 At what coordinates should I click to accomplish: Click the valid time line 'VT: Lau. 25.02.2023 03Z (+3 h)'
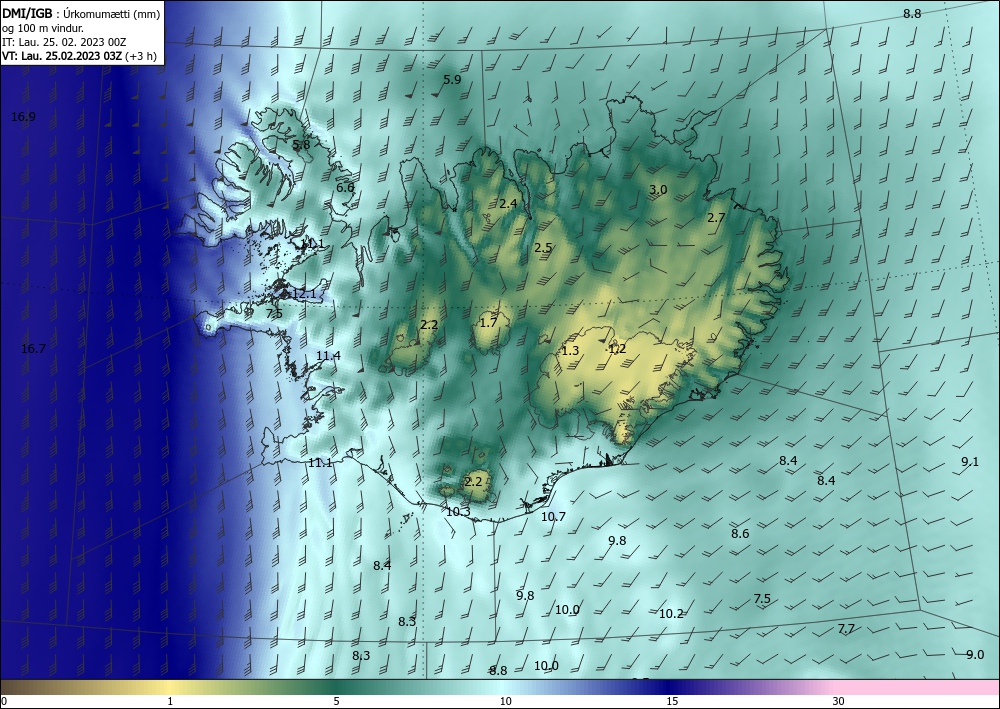click(x=79, y=56)
